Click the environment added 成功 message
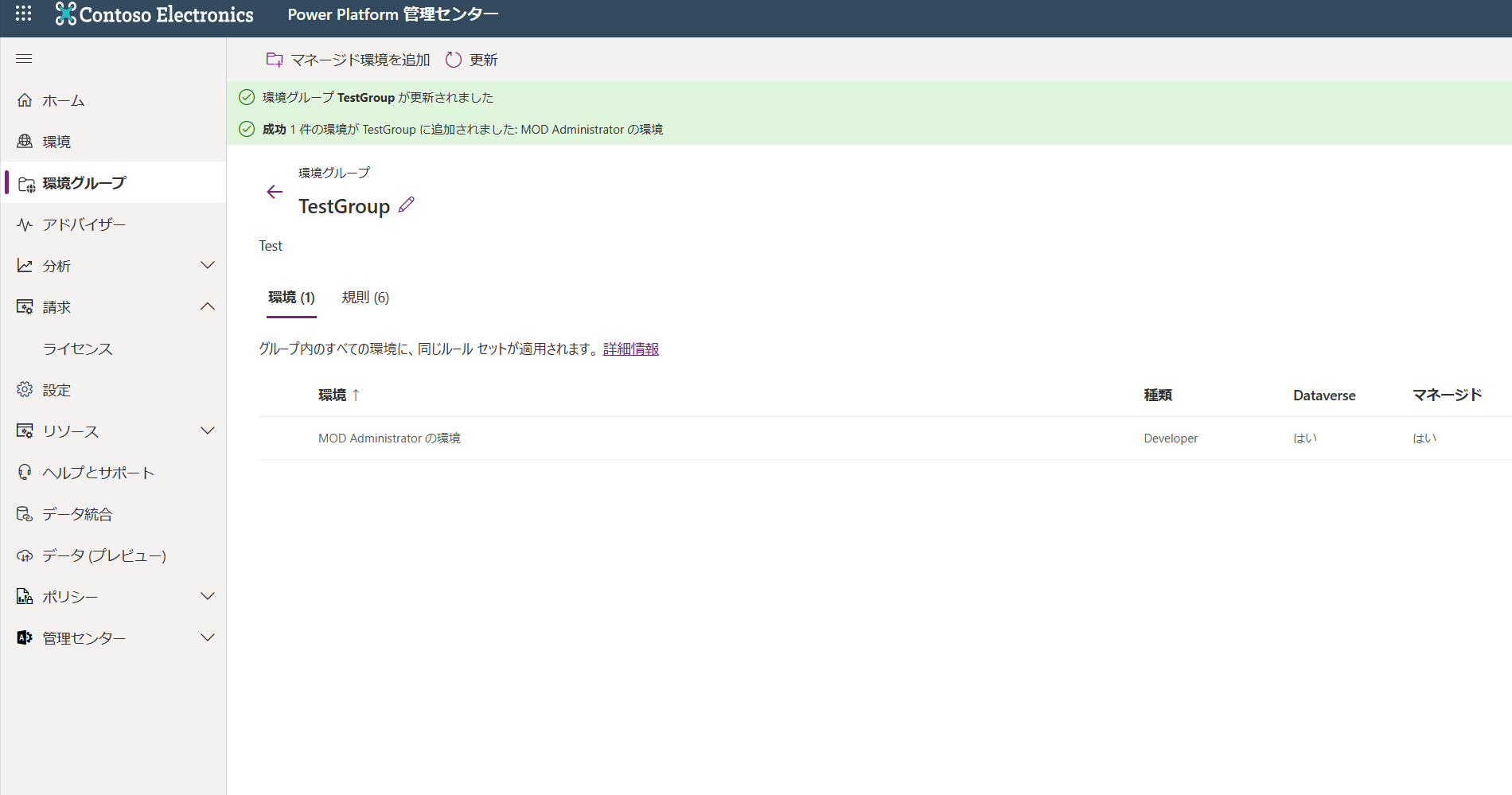Image resolution: width=1512 pixels, height=795 pixels. (462, 129)
